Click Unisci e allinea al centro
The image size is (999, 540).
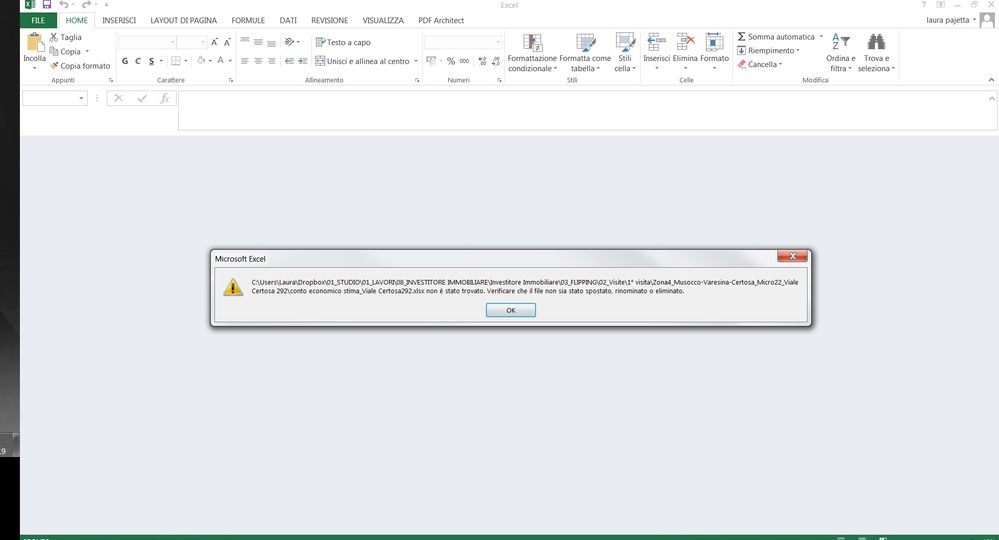click(x=362, y=61)
